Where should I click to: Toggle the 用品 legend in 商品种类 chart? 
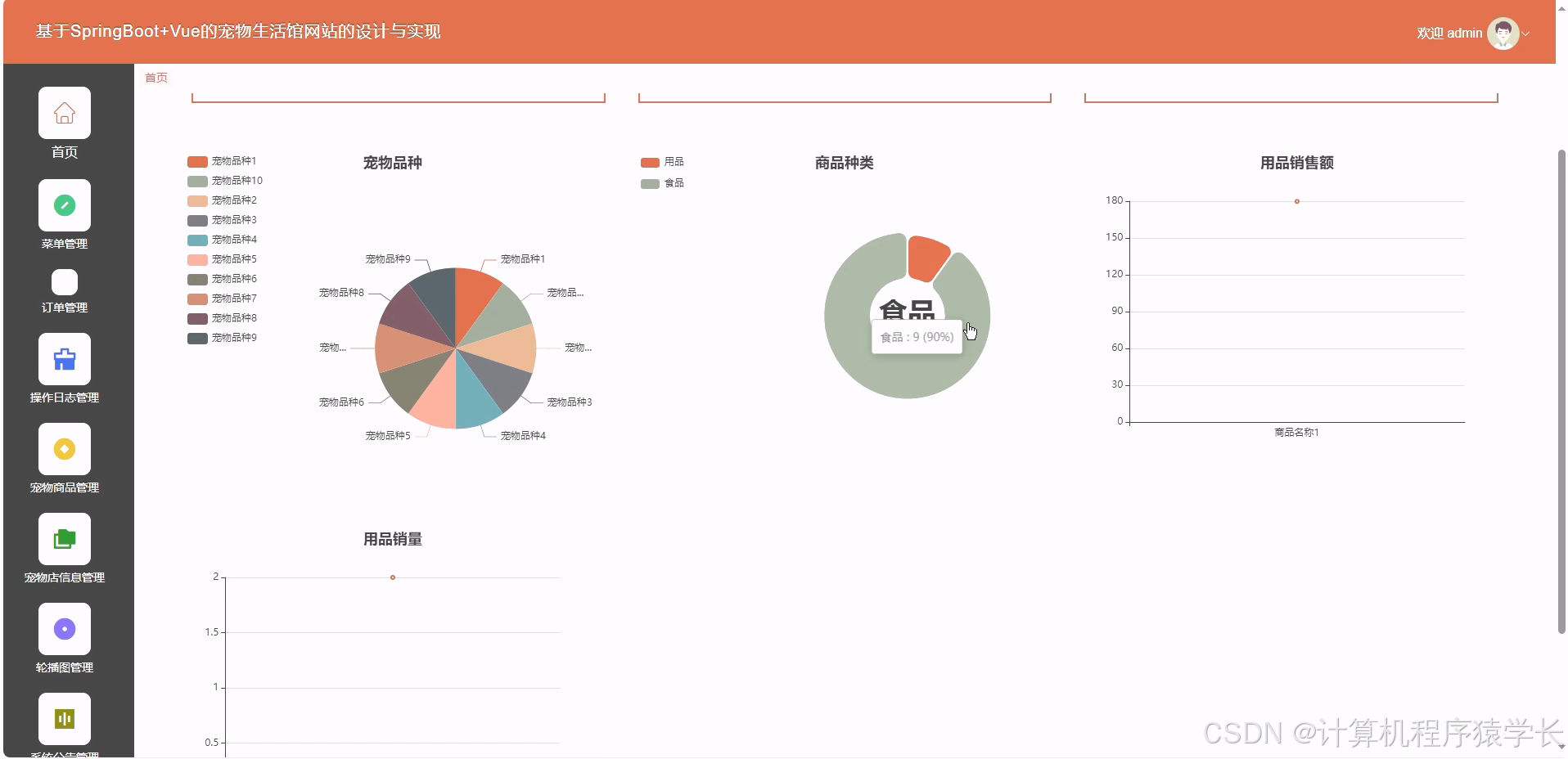pyautogui.click(x=662, y=162)
